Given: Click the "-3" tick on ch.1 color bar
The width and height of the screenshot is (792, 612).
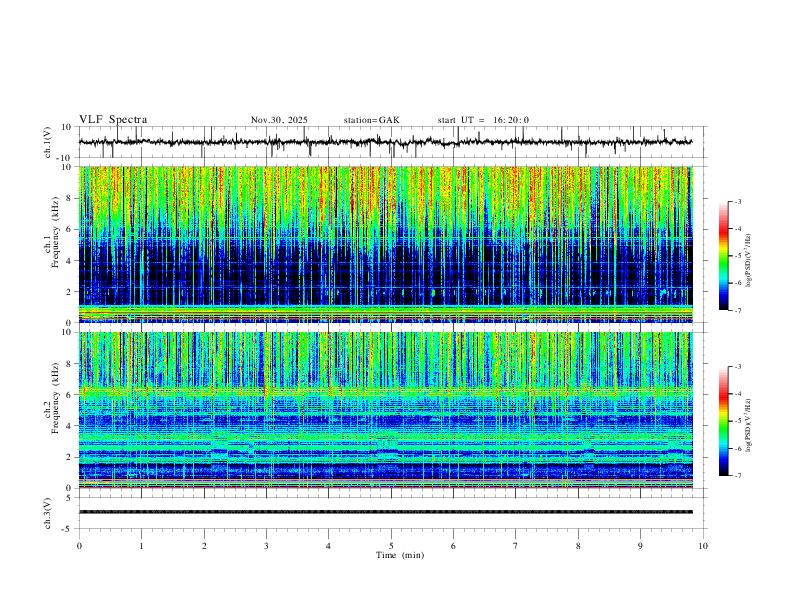Looking at the screenshot, I should (x=737, y=201).
